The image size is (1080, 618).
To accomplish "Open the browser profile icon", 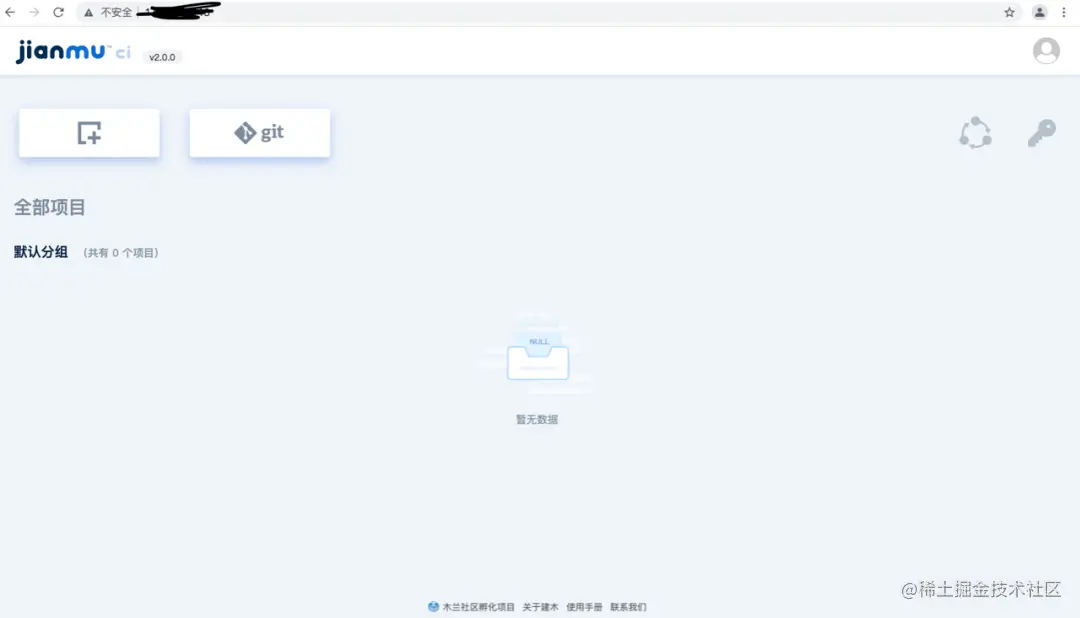I will [1039, 12].
